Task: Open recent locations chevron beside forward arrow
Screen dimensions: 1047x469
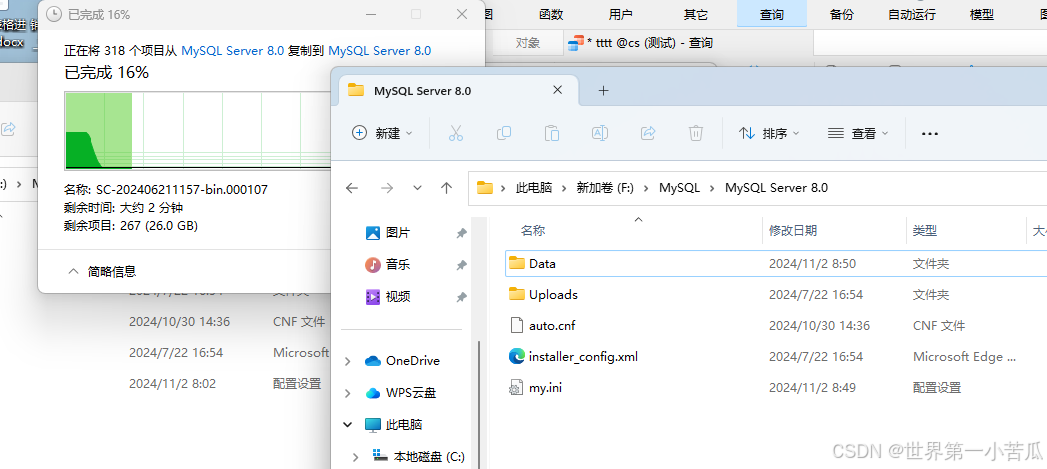Action: [418, 188]
